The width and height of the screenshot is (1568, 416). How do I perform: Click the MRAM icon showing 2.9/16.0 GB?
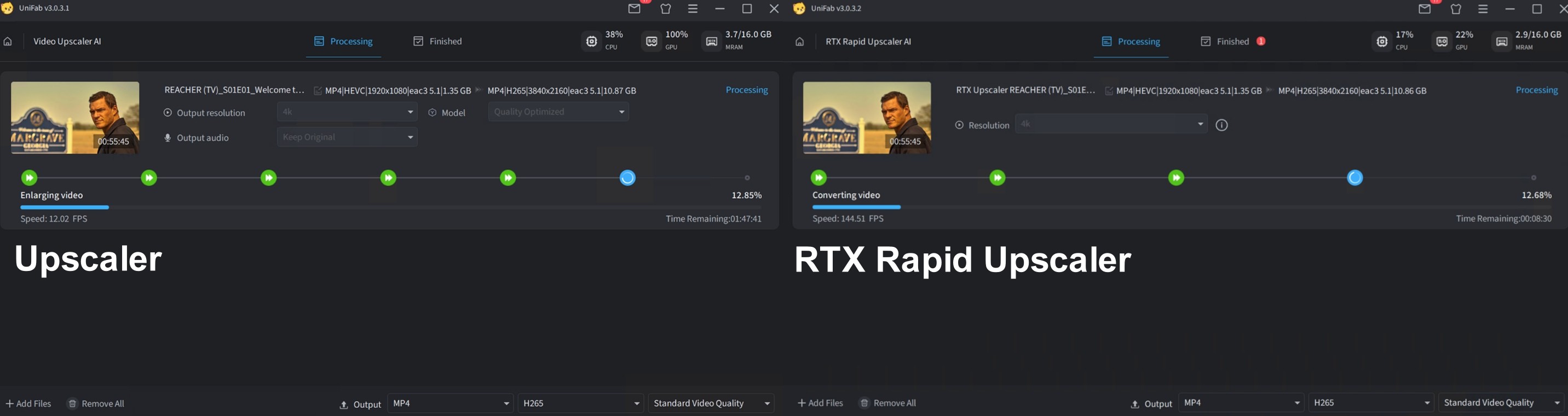[x=1502, y=42]
